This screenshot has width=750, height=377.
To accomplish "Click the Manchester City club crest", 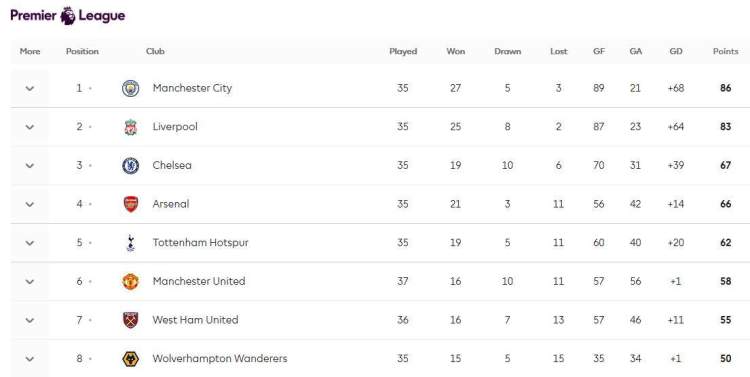I will [131, 89].
